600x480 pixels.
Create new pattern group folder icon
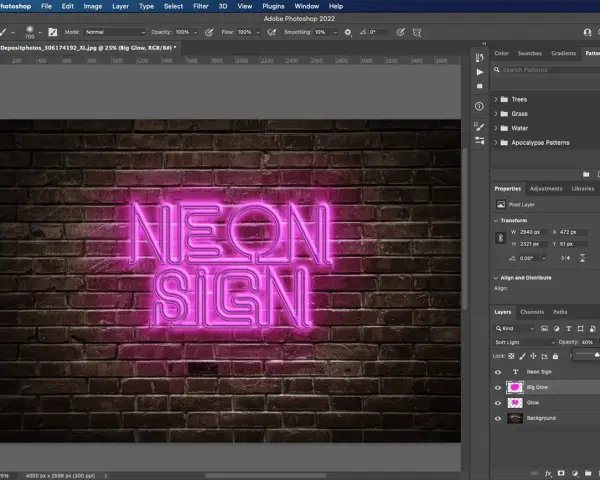[x=586, y=175]
